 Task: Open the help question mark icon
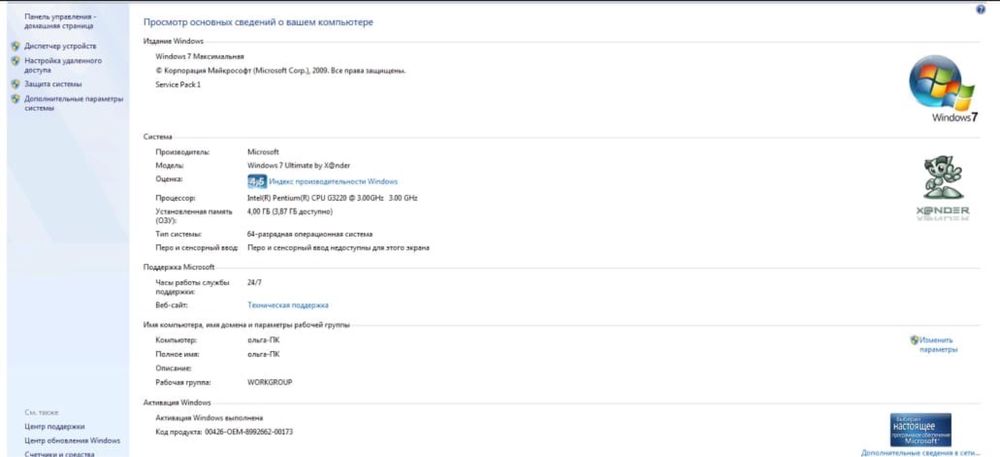[x=980, y=10]
